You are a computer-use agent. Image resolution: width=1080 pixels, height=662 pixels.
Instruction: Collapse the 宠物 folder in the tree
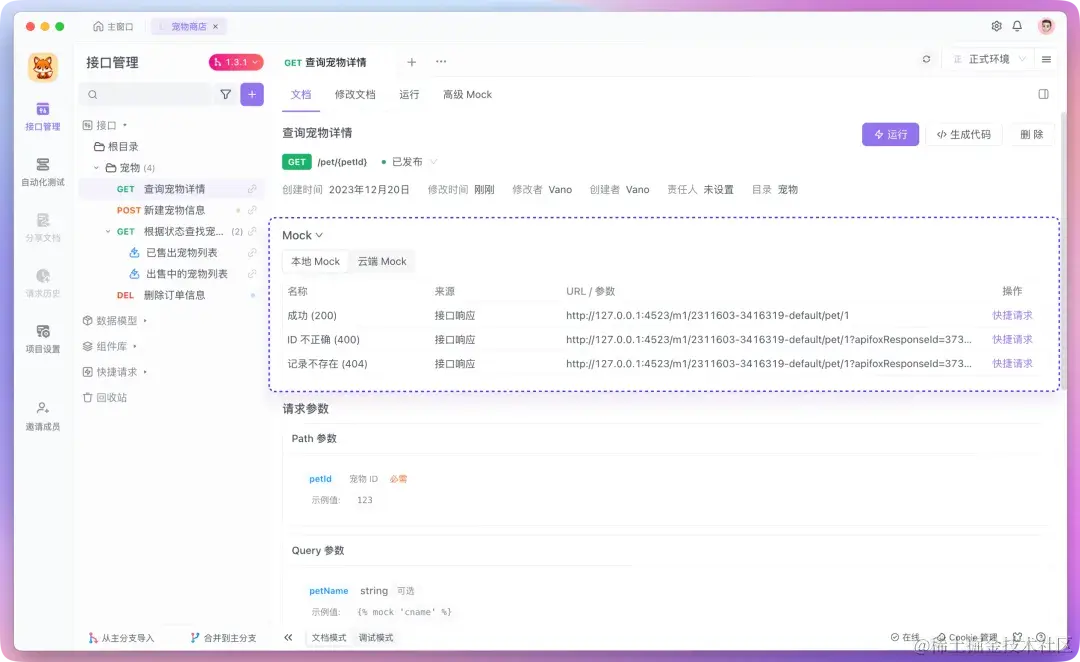click(96, 167)
